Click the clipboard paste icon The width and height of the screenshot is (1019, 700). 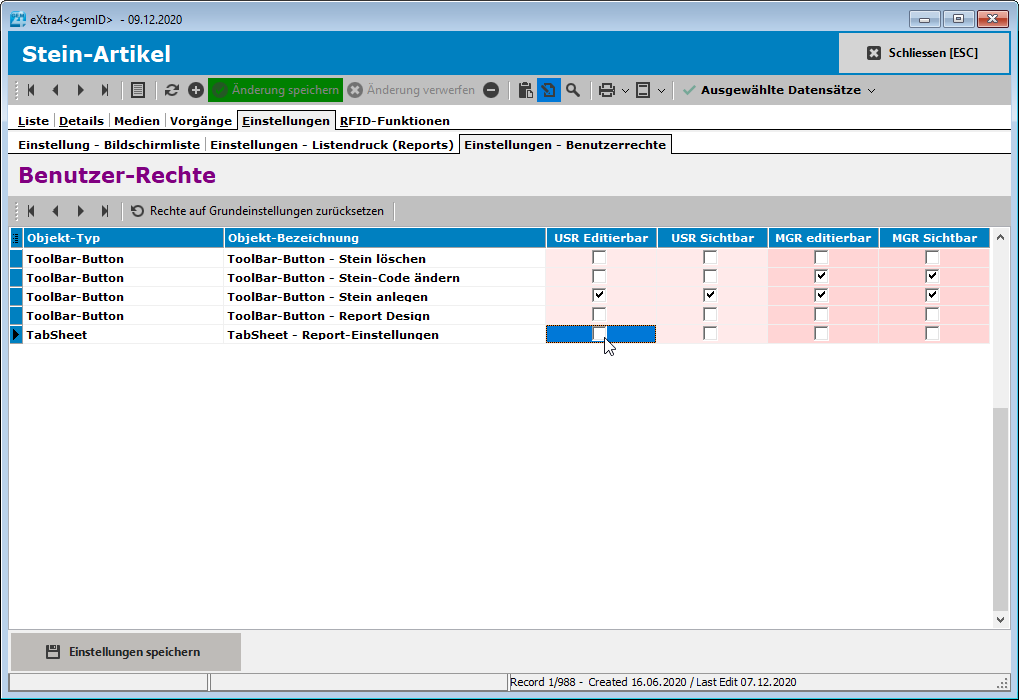(x=526, y=90)
